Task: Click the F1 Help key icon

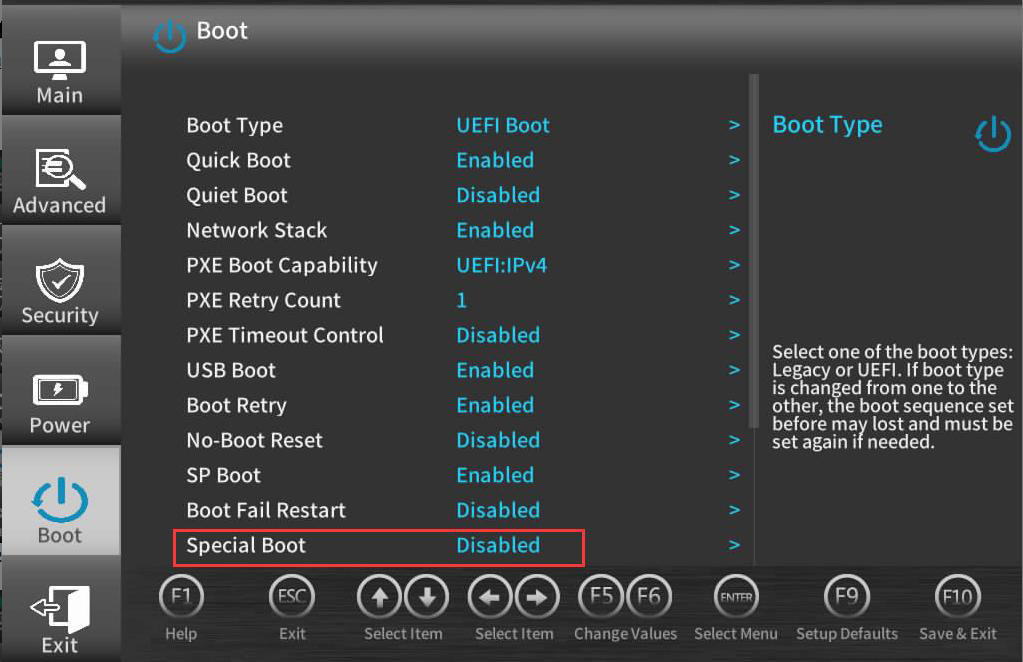Action: (181, 598)
